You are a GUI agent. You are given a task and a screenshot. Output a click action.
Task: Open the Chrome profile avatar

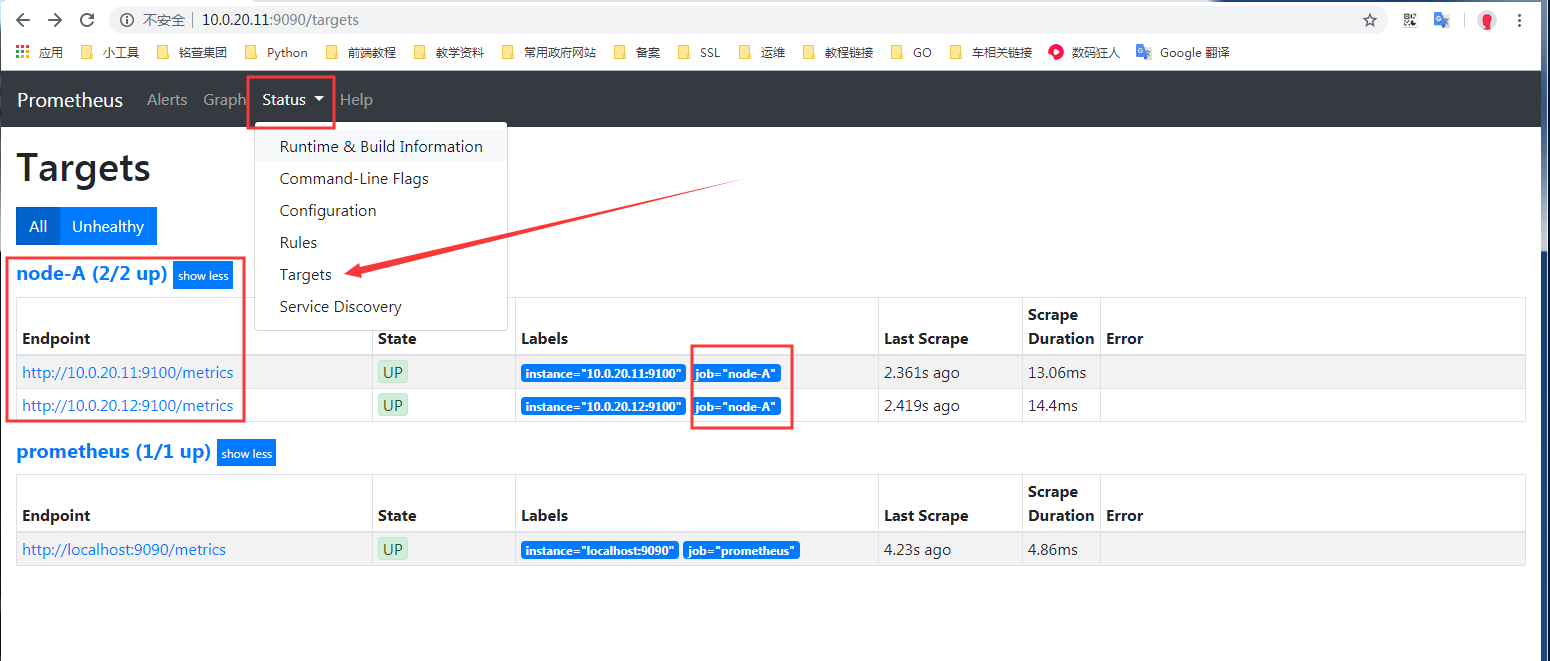pos(1487,20)
